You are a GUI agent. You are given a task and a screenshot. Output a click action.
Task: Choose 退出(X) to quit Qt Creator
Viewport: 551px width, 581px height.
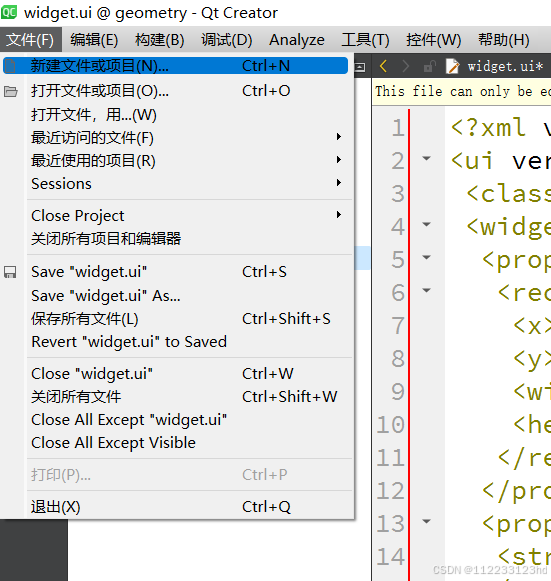(x=175, y=507)
